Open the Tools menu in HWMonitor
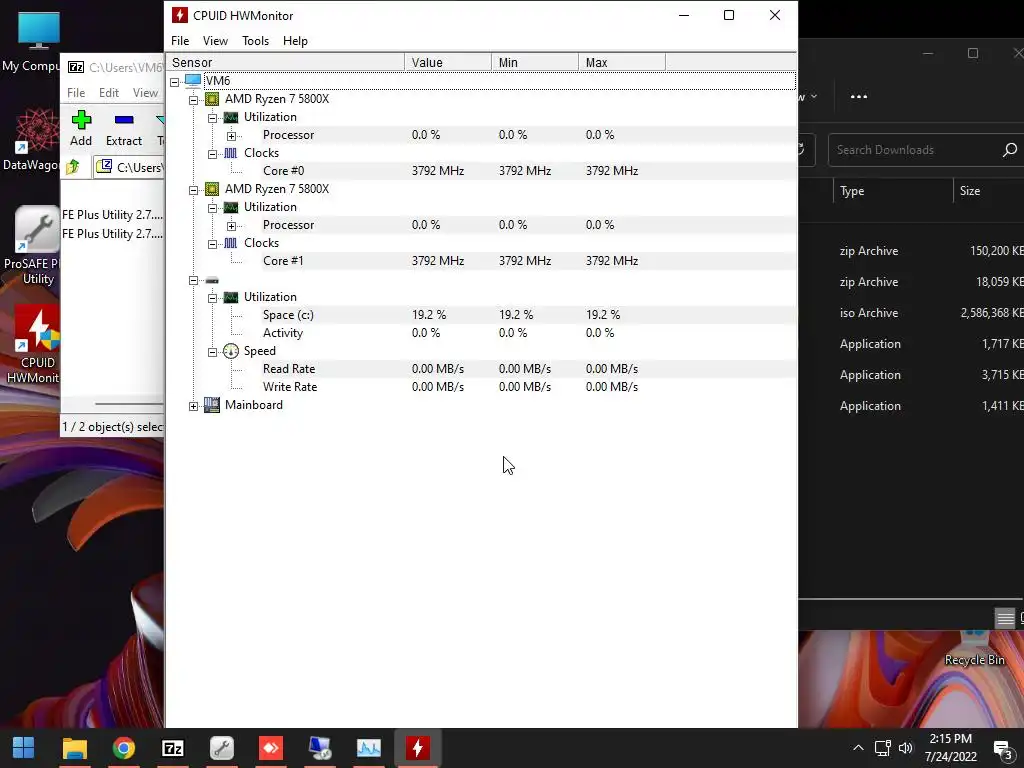Viewport: 1024px width, 768px height. tap(255, 40)
